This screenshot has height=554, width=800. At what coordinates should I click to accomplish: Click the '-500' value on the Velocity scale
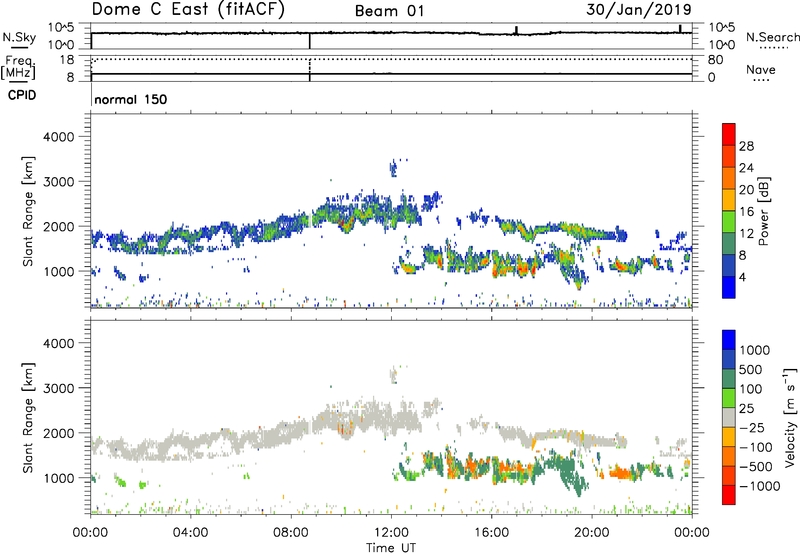click(756, 466)
